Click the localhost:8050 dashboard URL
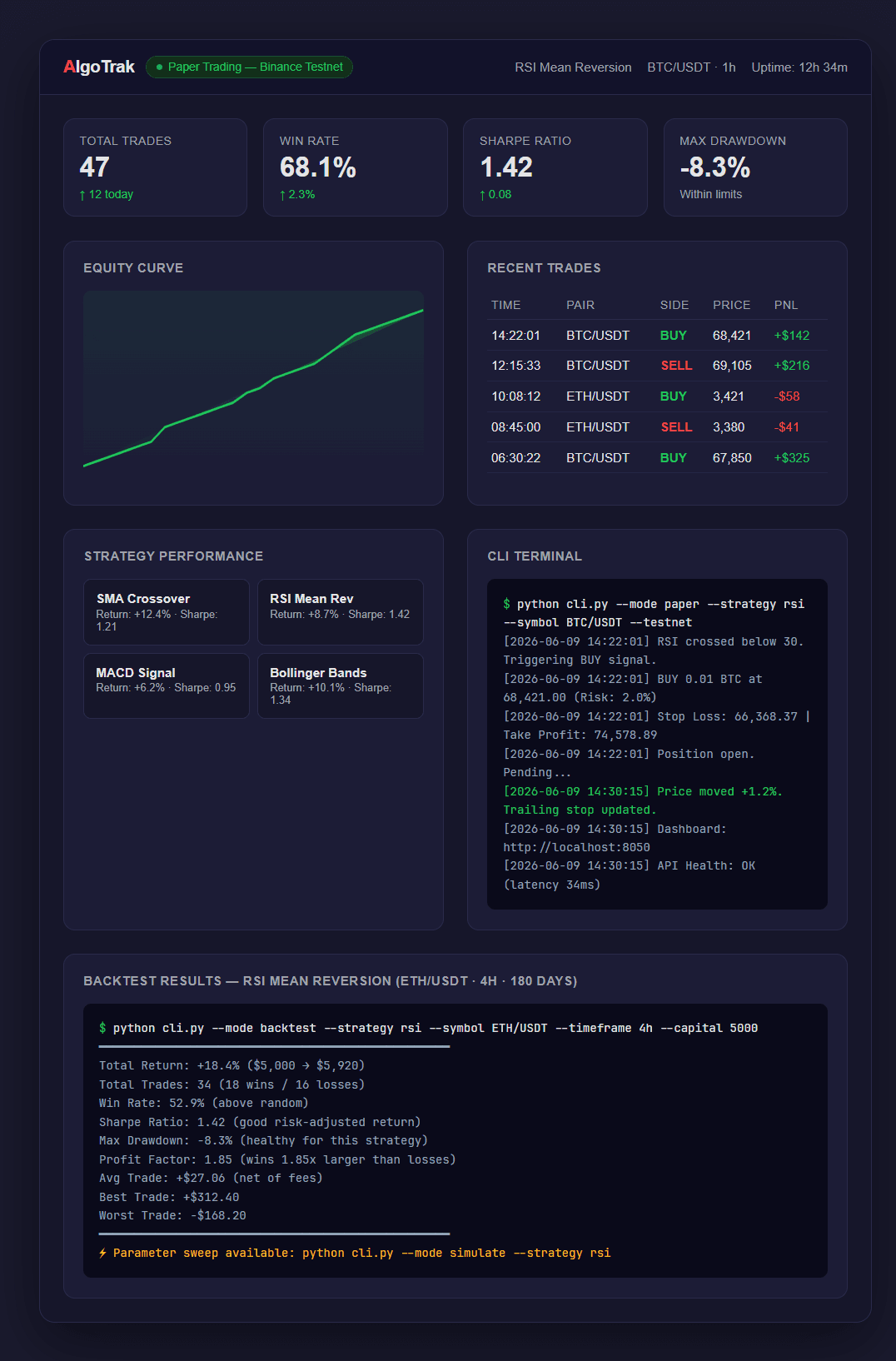This screenshot has width=896, height=1361. tap(576, 847)
